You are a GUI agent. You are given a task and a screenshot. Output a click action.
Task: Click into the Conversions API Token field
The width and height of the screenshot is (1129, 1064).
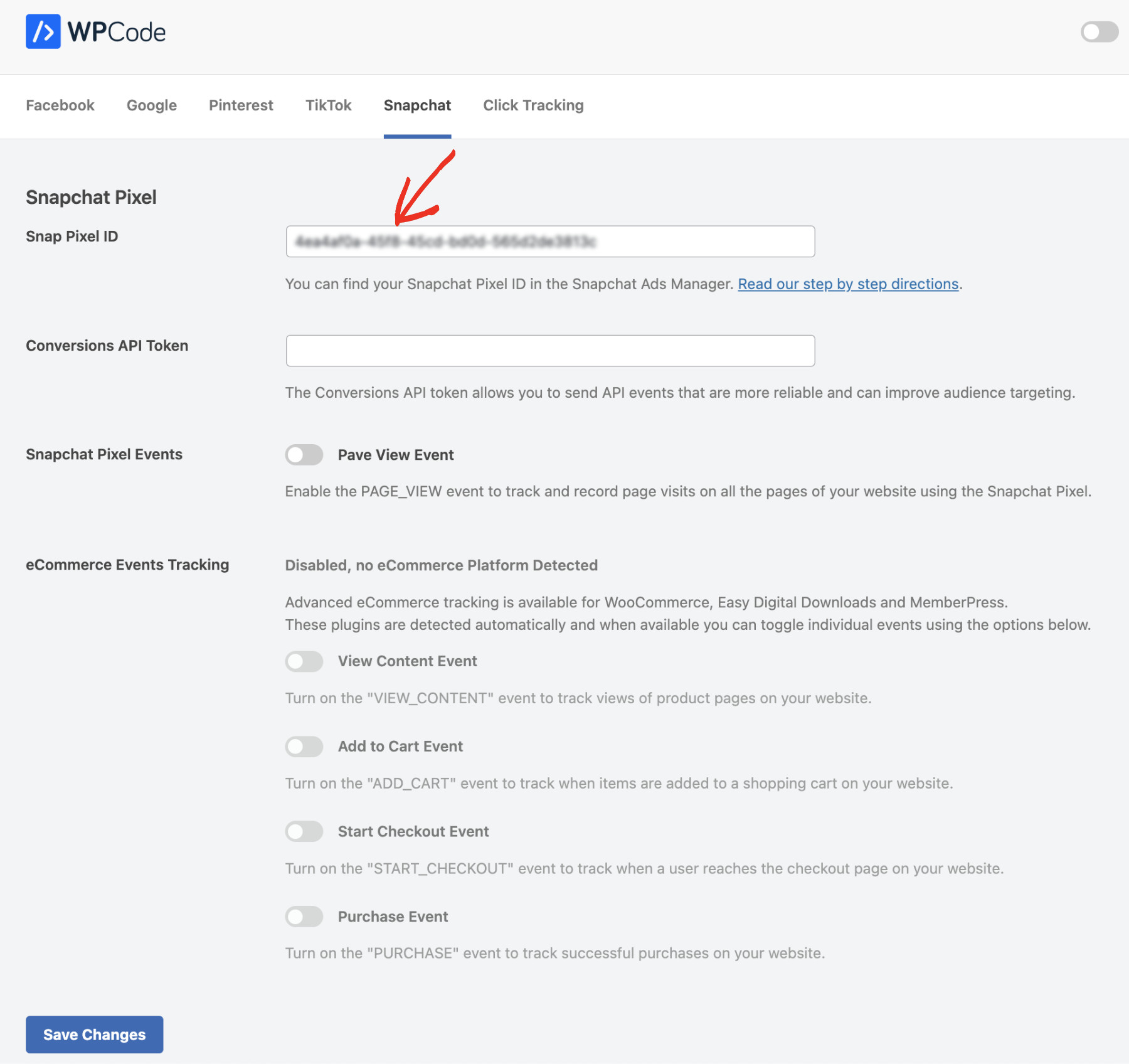pos(550,351)
